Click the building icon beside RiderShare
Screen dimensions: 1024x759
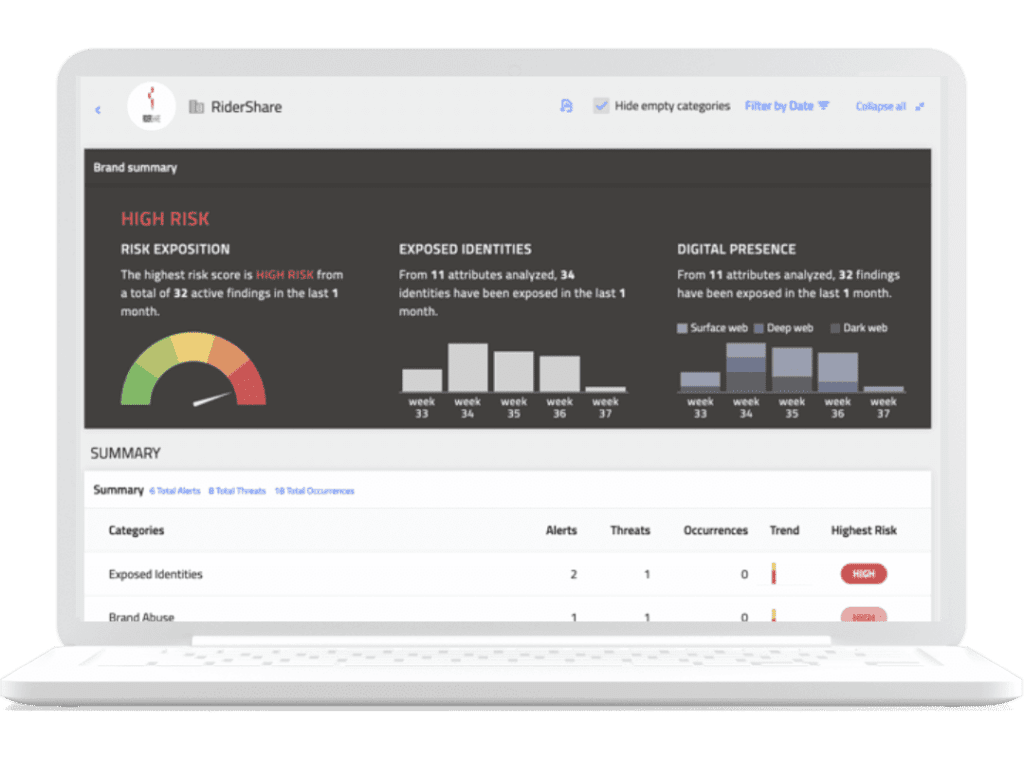pyautogui.click(x=196, y=106)
